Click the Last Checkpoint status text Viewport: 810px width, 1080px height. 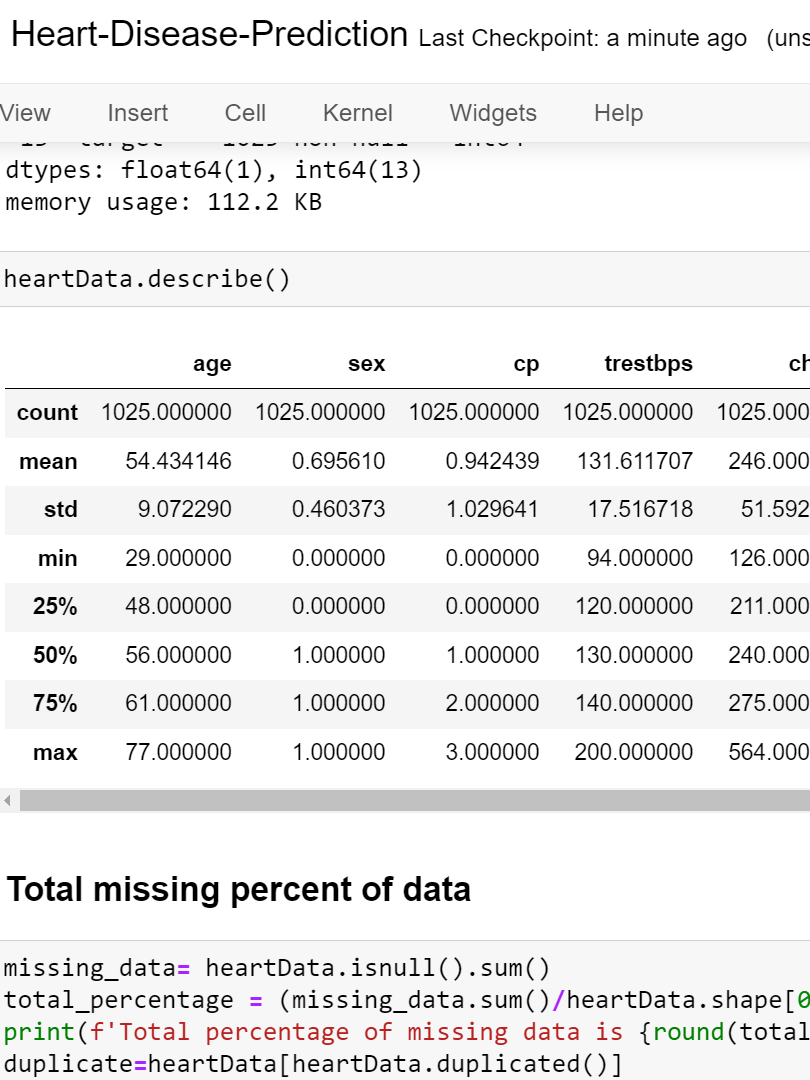[582, 39]
